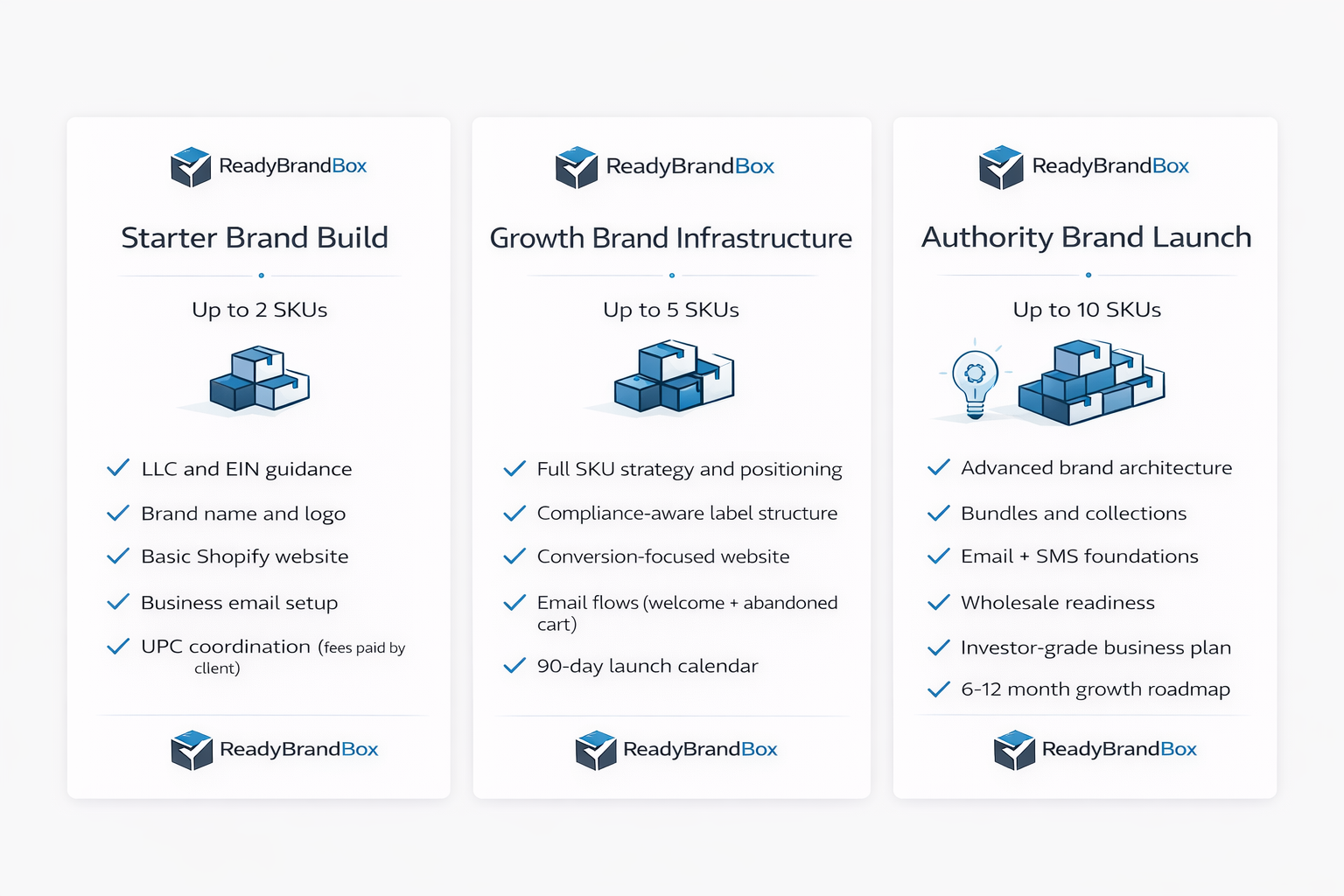Click checkmark next to Bundles and collections
This screenshot has height=896, width=1344.
click(938, 513)
